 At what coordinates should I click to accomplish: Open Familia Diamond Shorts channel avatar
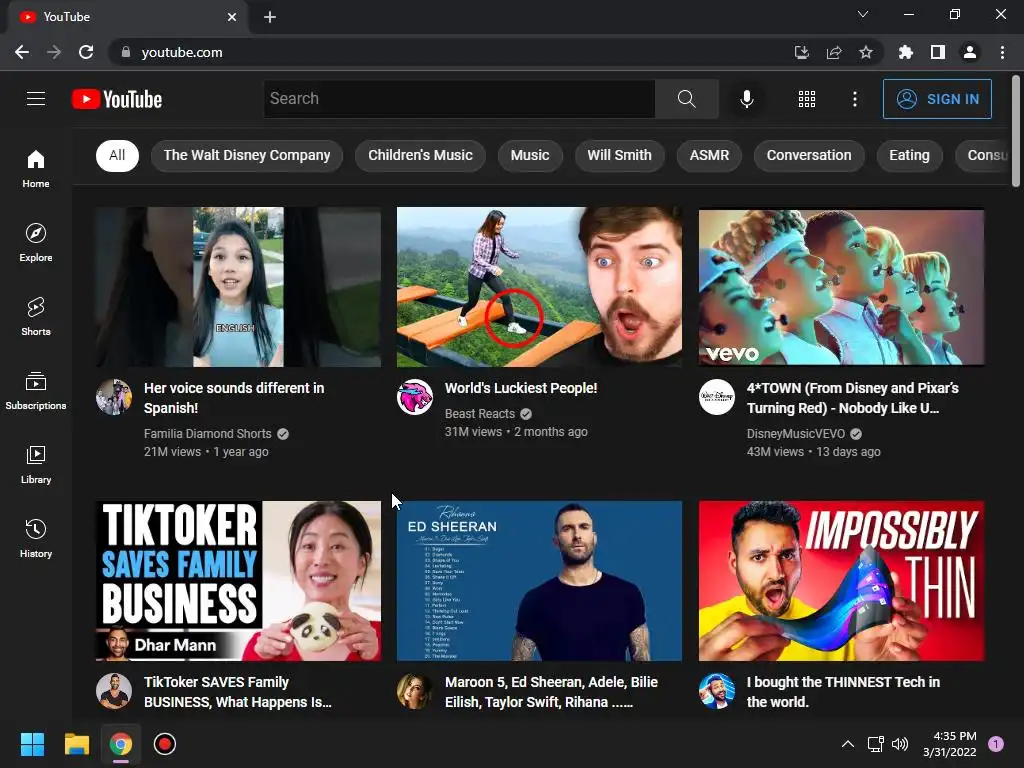[x=114, y=396]
